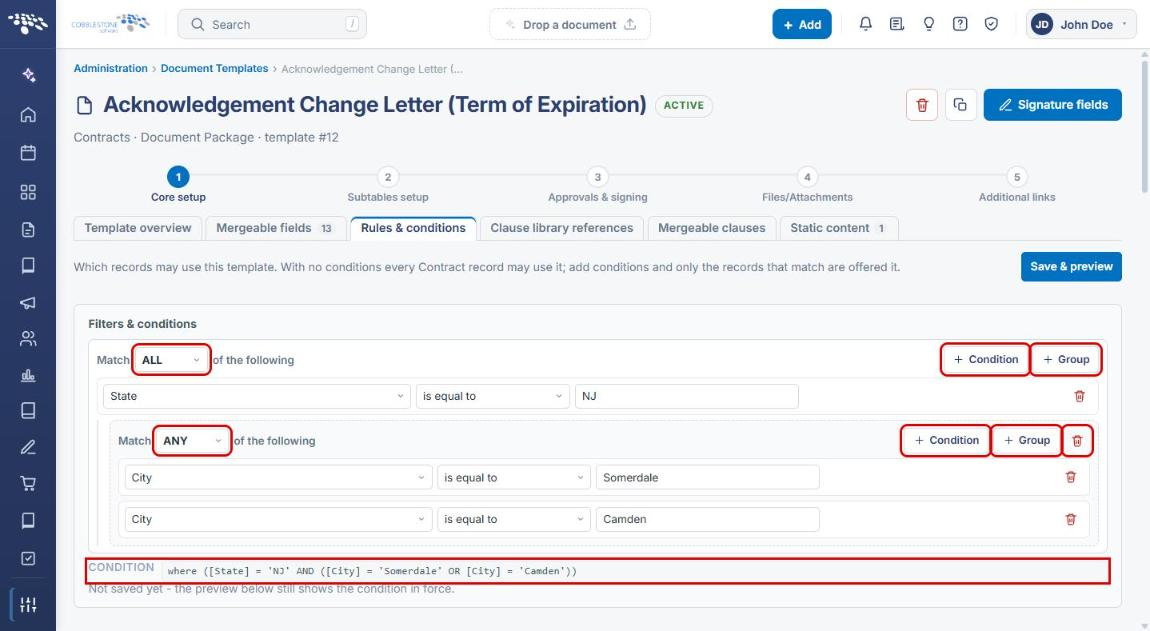Screen dimensions: 1150x631
Task: Delete the ANY match group
Action: [1077, 441]
